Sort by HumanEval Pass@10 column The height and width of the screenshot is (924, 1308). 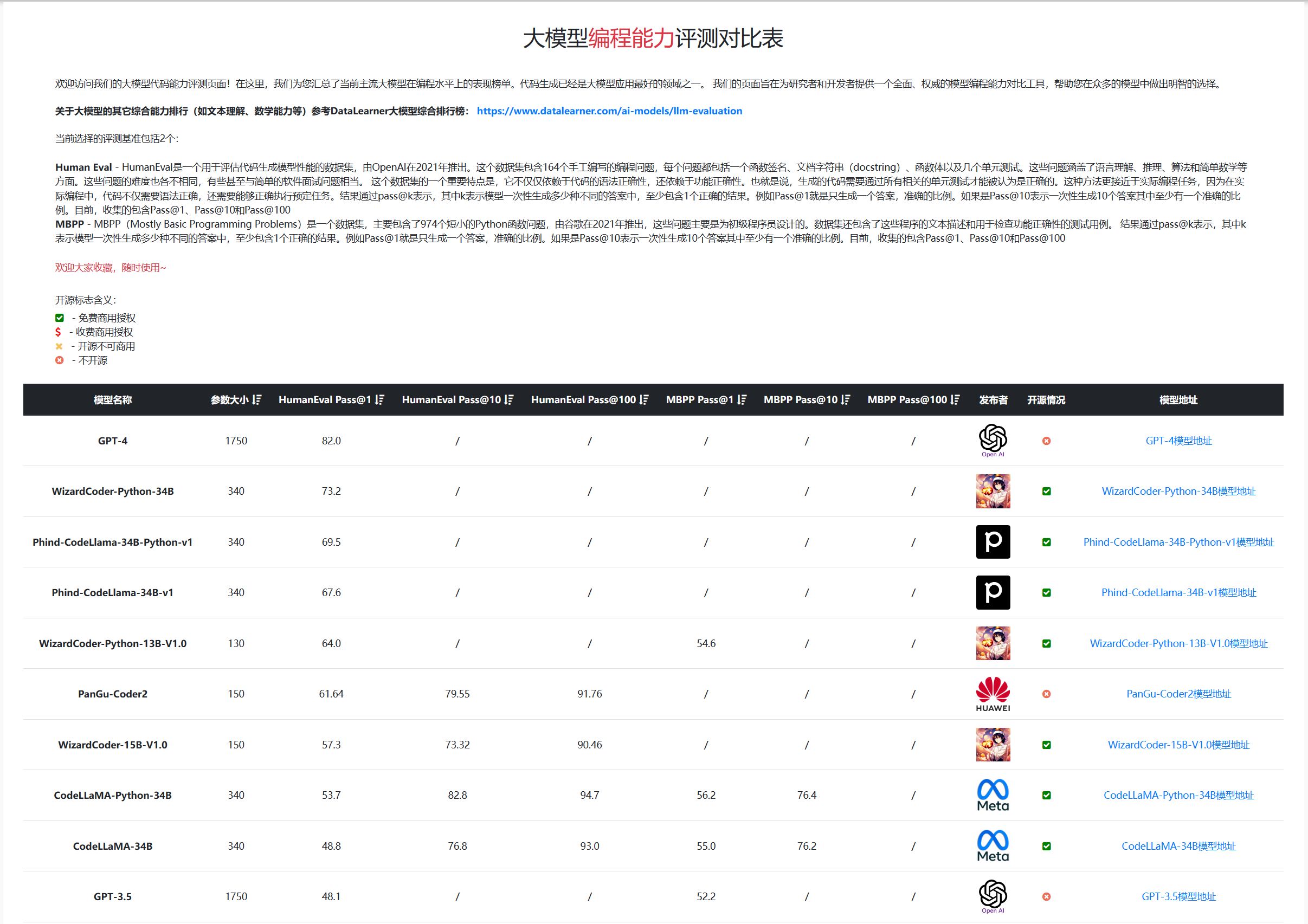click(509, 400)
